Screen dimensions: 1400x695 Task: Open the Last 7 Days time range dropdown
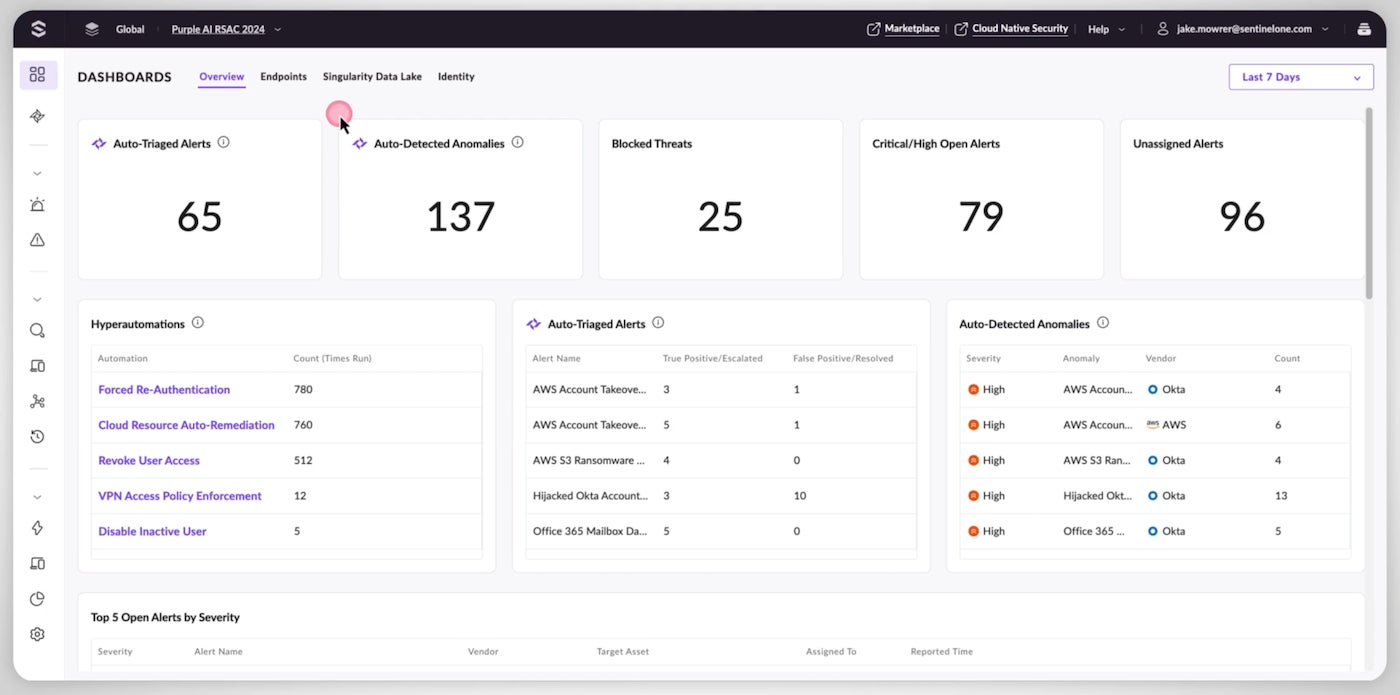(1300, 77)
